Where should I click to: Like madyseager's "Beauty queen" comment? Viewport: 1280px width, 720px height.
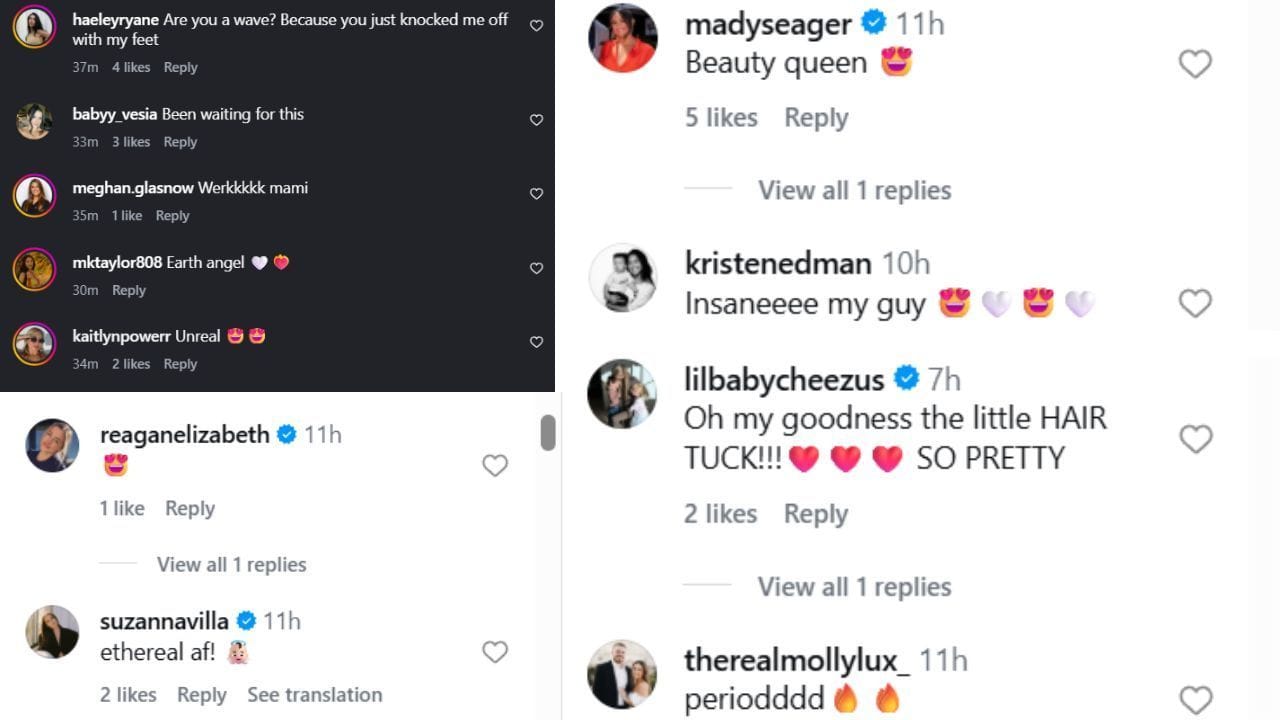coord(1195,63)
